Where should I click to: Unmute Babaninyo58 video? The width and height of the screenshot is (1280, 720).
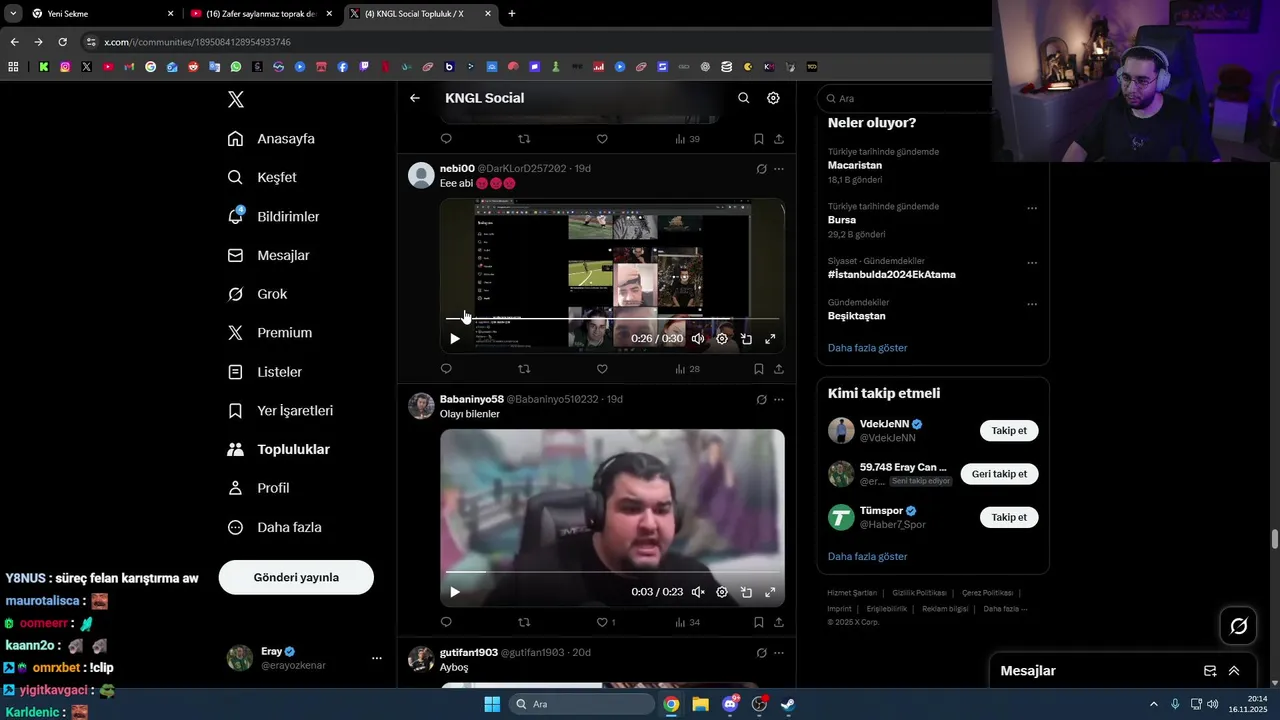click(x=698, y=592)
